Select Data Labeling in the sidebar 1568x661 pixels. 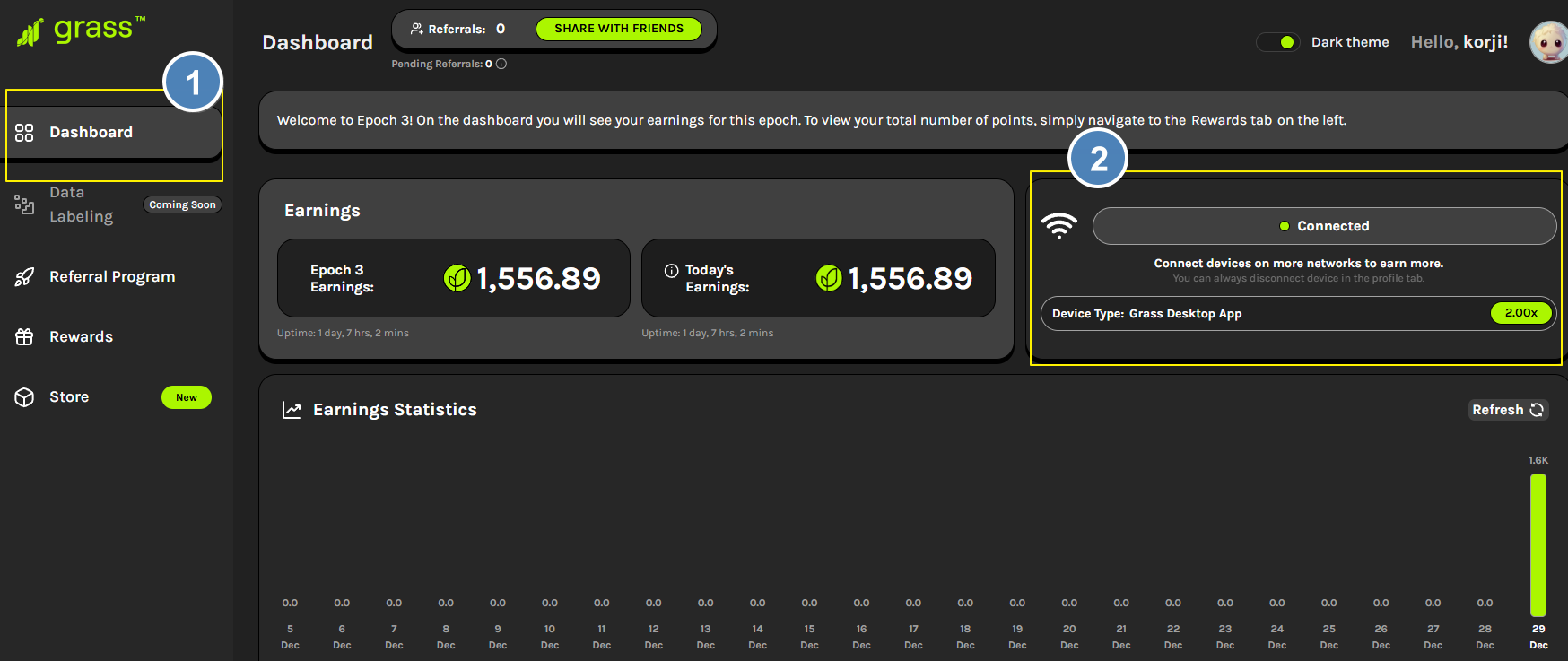[x=81, y=204]
